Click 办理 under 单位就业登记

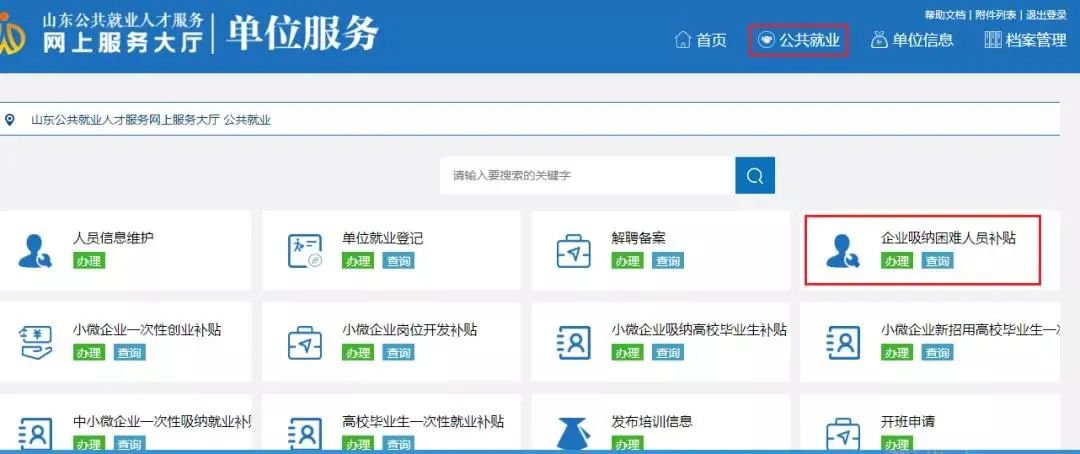coord(358,261)
